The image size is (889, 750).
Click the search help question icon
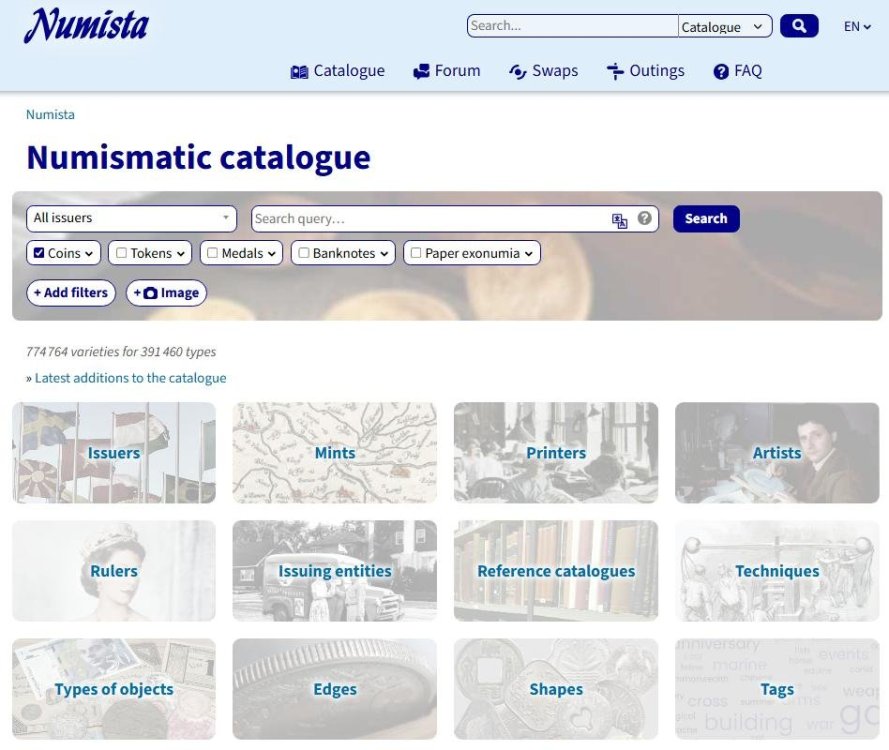tap(645, 219)
